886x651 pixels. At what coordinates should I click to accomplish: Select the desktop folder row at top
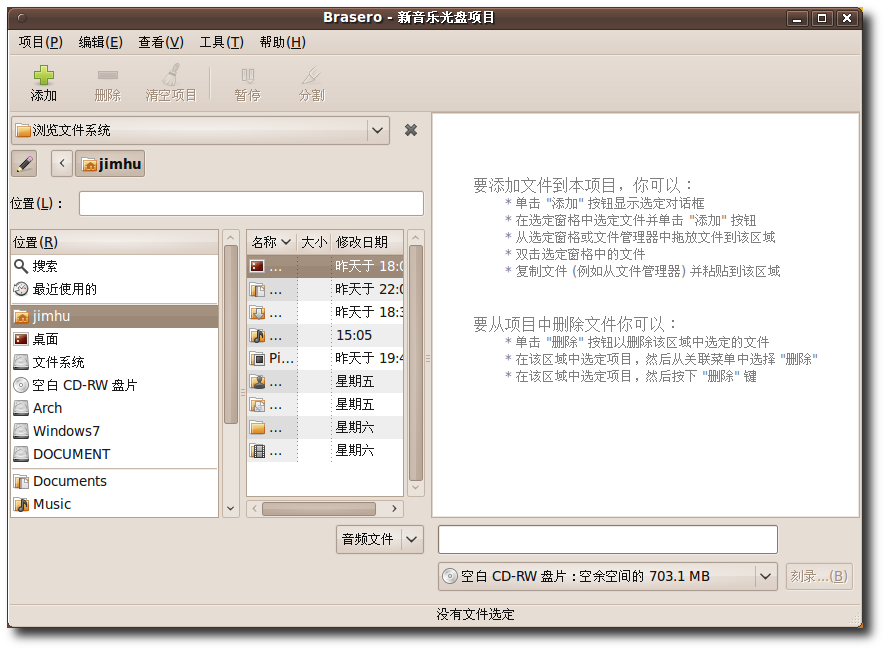click(325, 267)
